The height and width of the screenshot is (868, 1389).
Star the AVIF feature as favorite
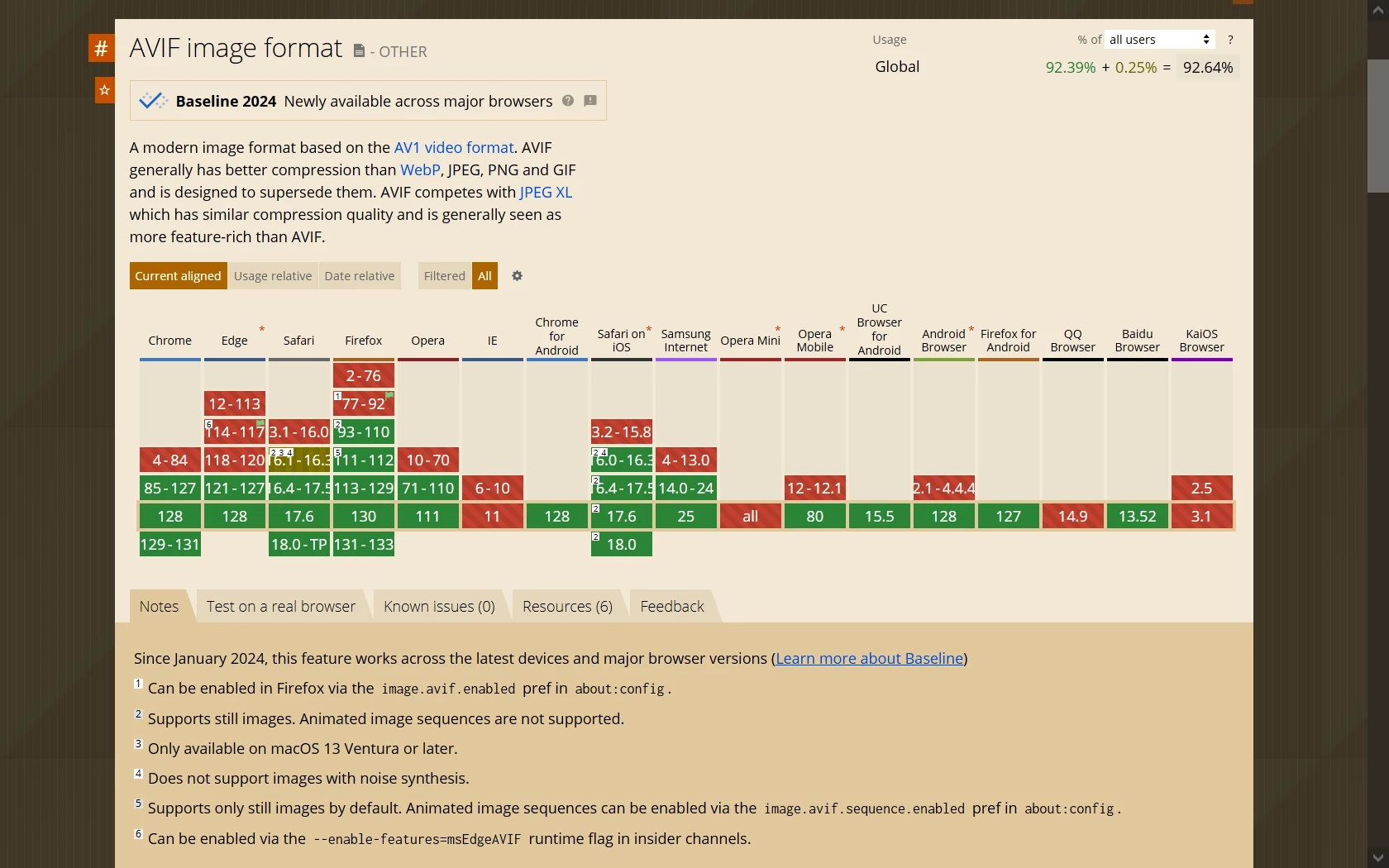(104, 90)
